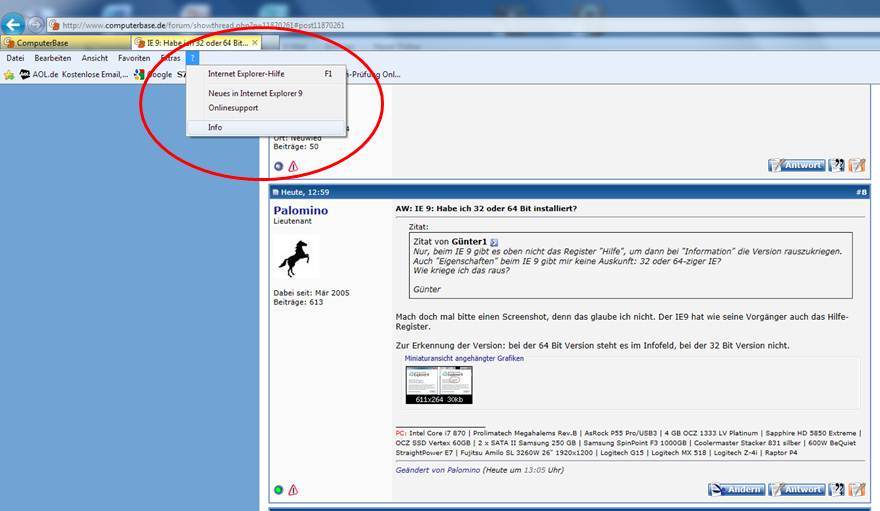
Task: Choose Internet Explorer-Hilfe from the menu
Action: [267, 74]
